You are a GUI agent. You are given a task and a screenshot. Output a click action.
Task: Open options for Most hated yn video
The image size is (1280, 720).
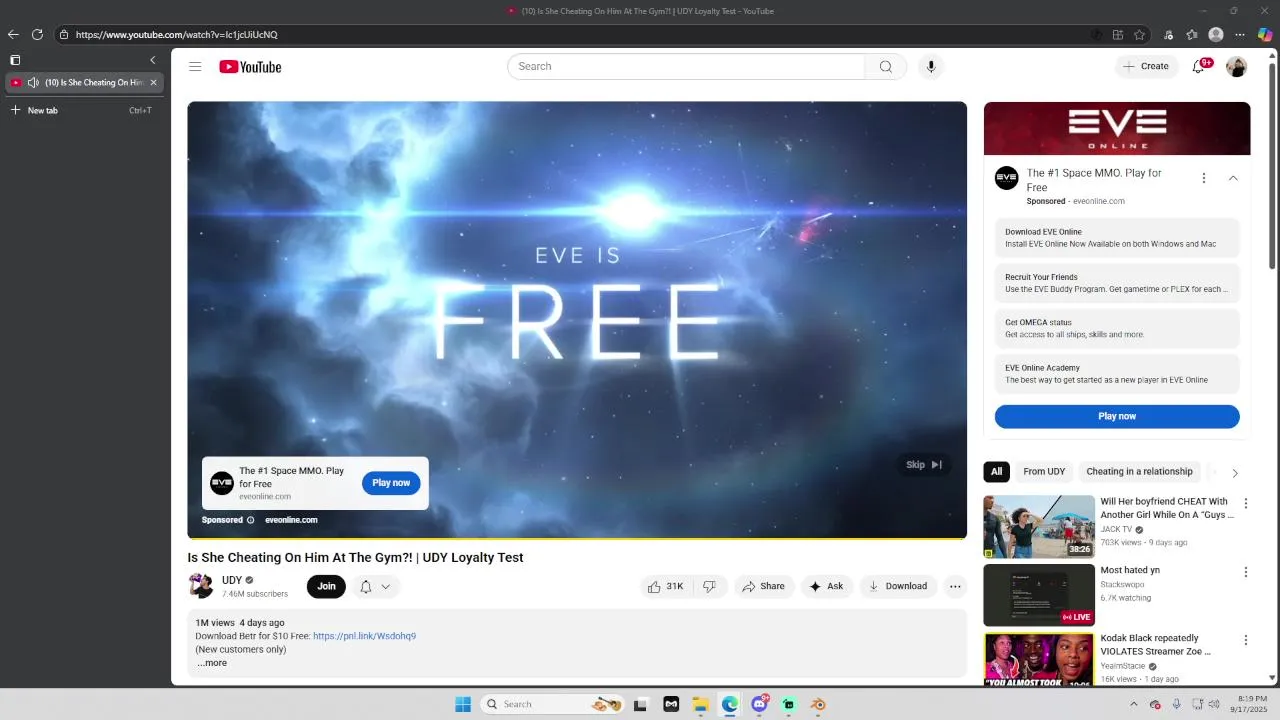[x=1246, y=572]
